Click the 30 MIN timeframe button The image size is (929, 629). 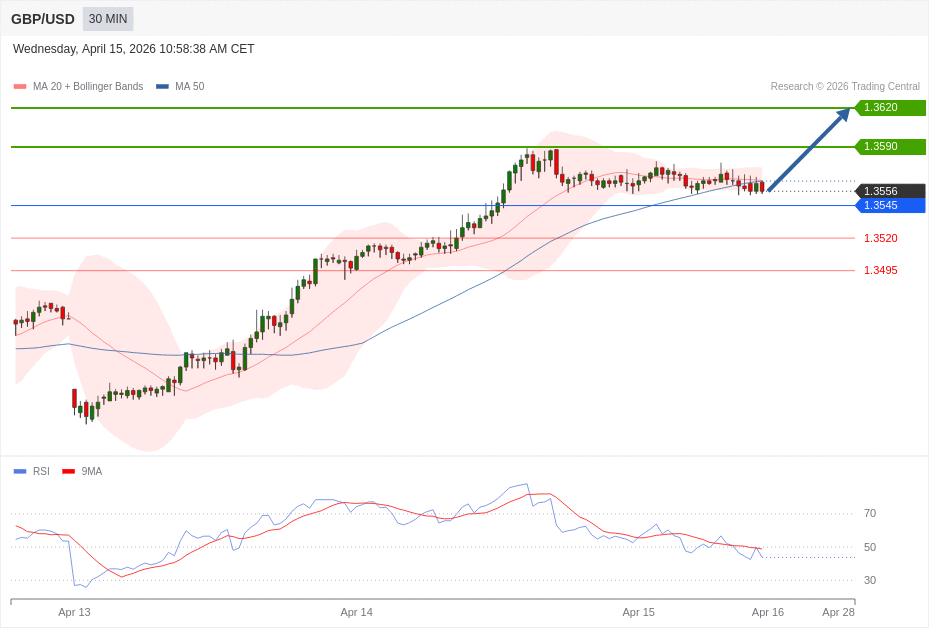pyautogui.click(x=108, y=19)
